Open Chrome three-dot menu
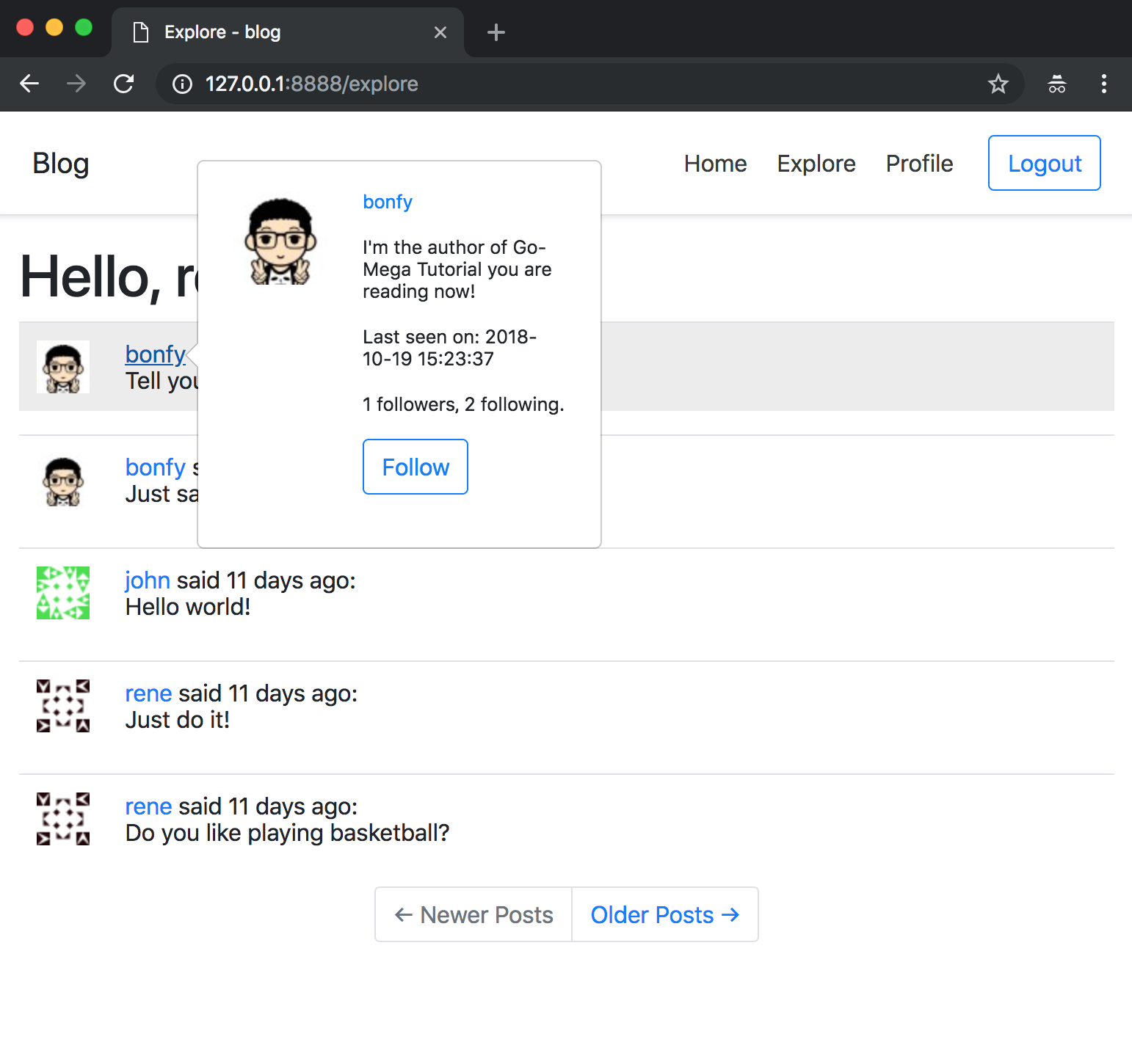This screenshot has width=1132, height=1064. pyautogui.click(x=1103, y=84)
